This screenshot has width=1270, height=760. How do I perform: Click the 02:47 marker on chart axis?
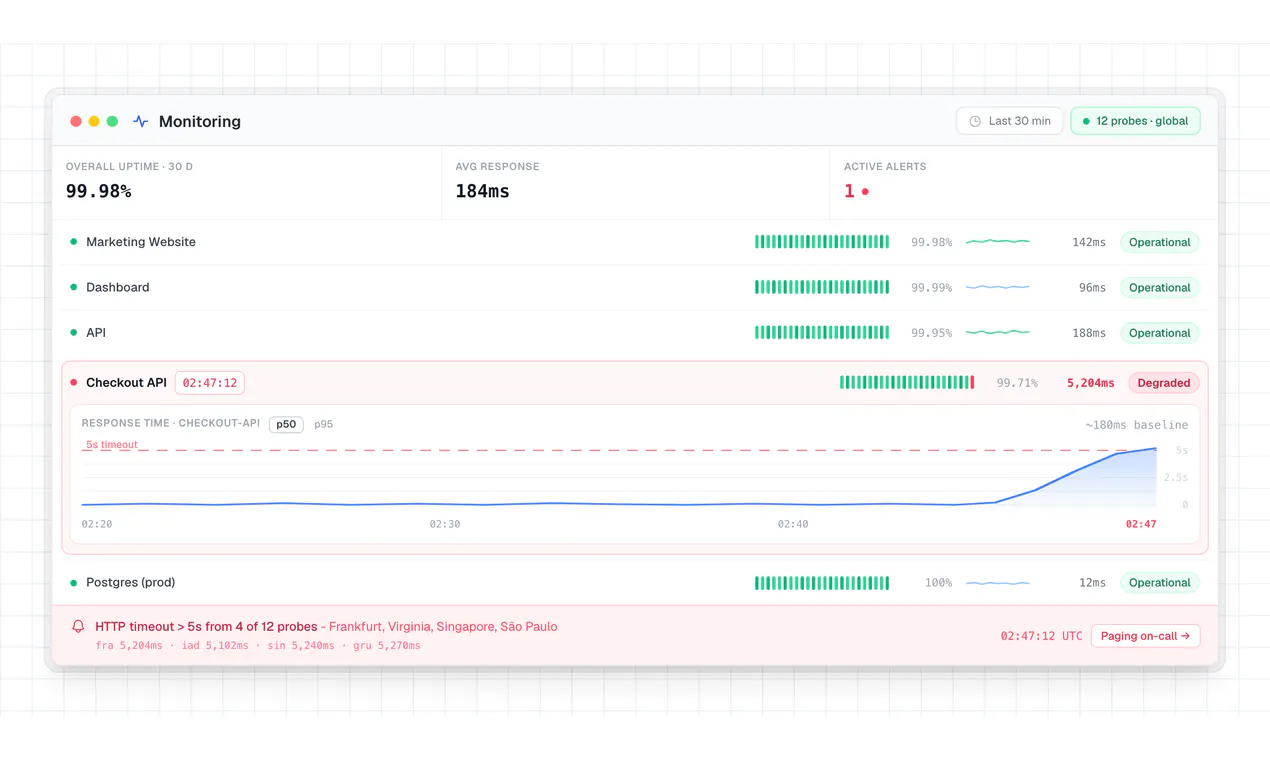click(1141, 524)
